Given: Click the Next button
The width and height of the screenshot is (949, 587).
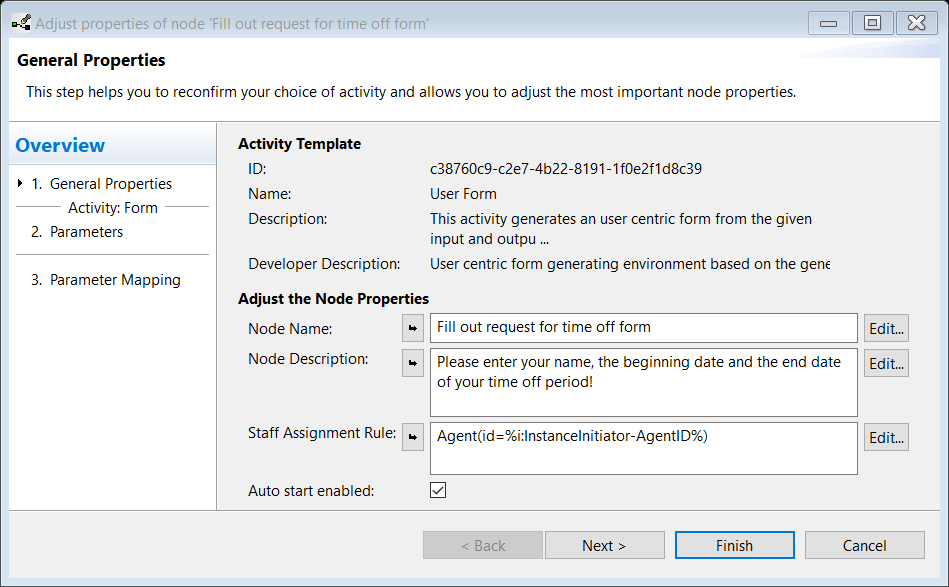Looking at the screenshot, I should pyautogui.click(x=604, y=545).
